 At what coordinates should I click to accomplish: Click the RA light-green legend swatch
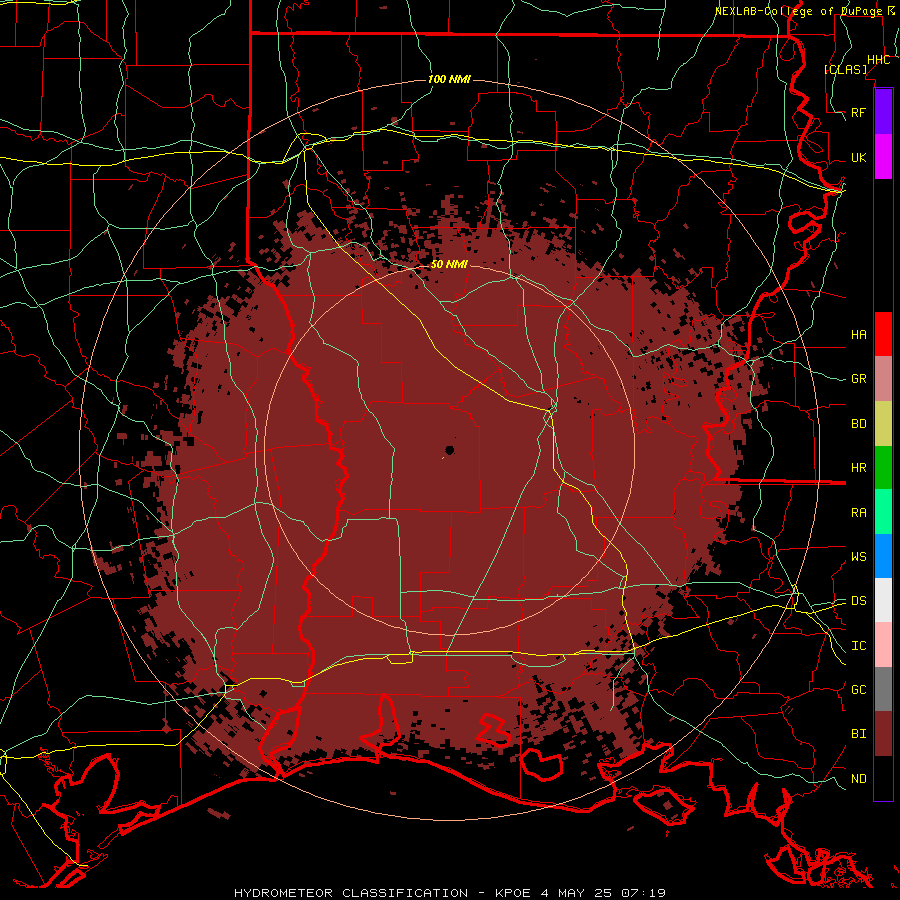click(883, 512)
